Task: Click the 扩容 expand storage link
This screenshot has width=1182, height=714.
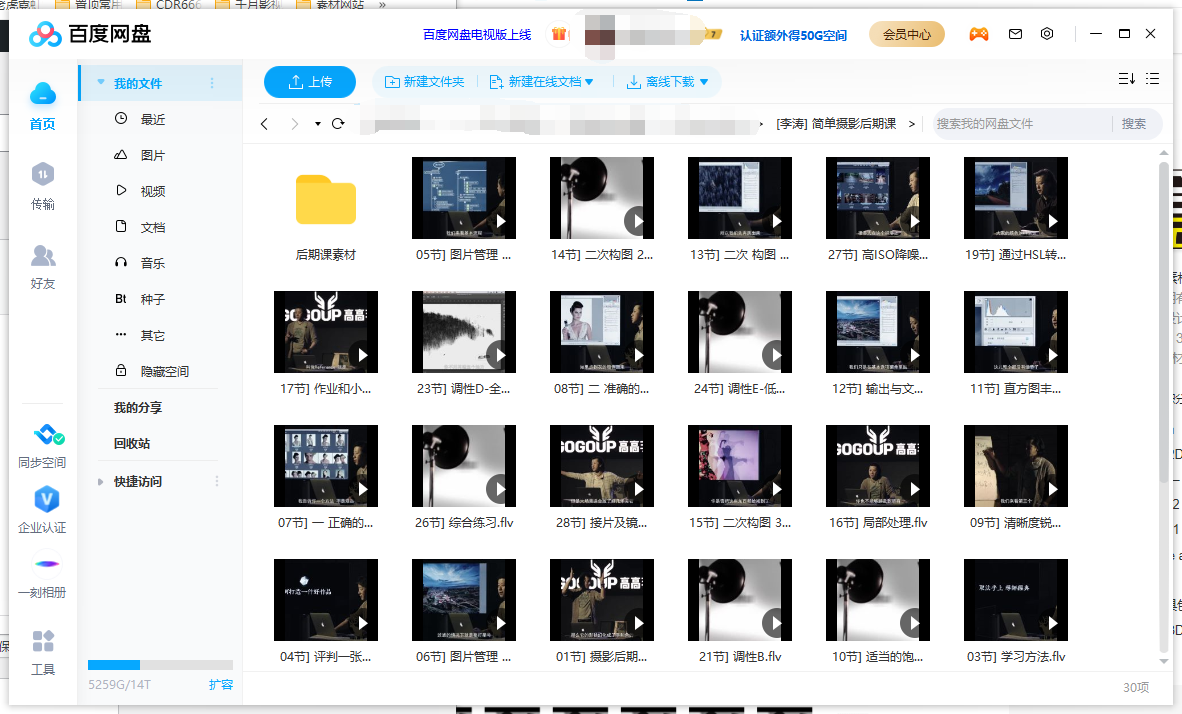Action: click(x=221, y=685)
